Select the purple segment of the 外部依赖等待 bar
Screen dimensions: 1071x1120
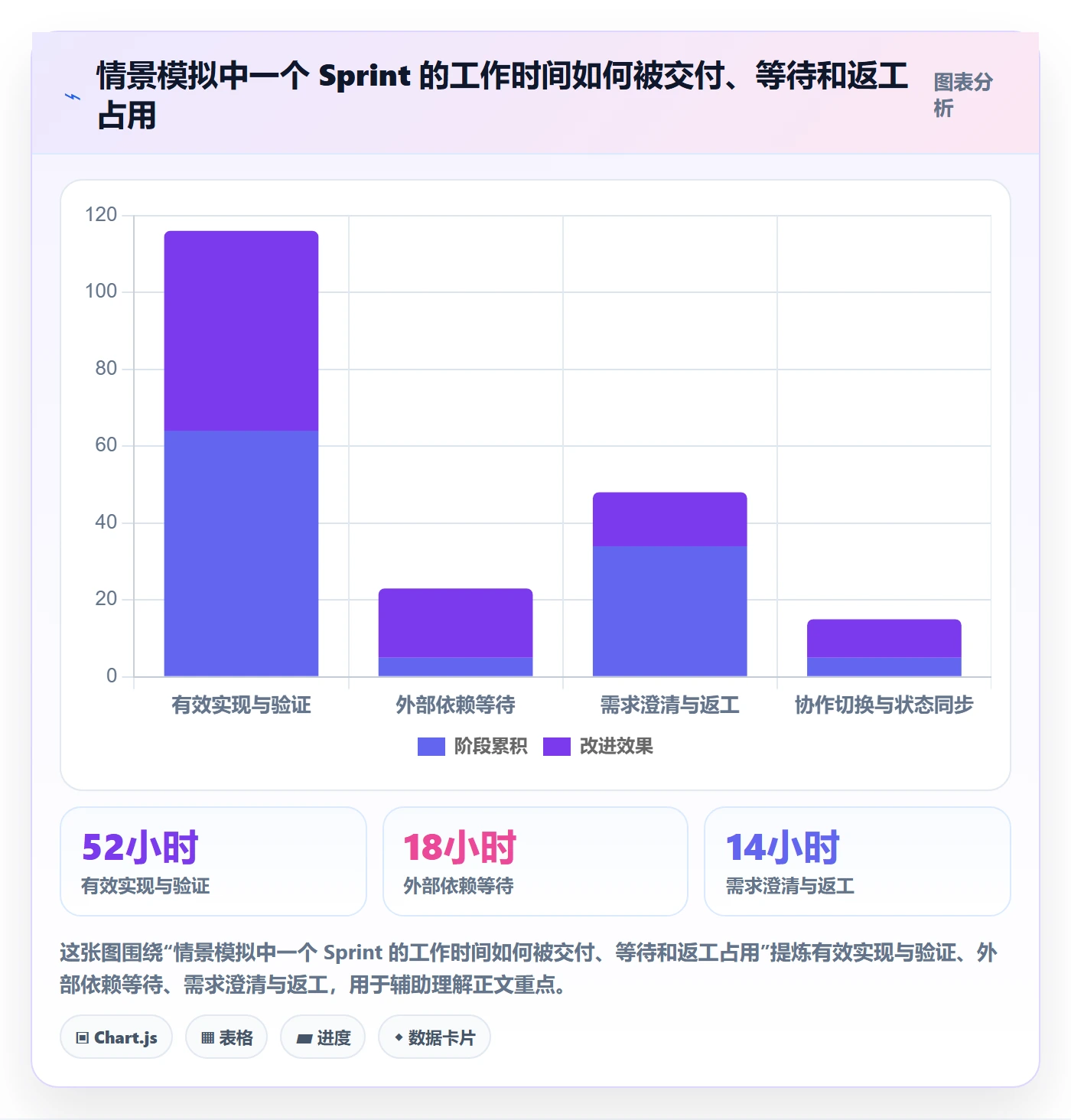pos(455,623)
